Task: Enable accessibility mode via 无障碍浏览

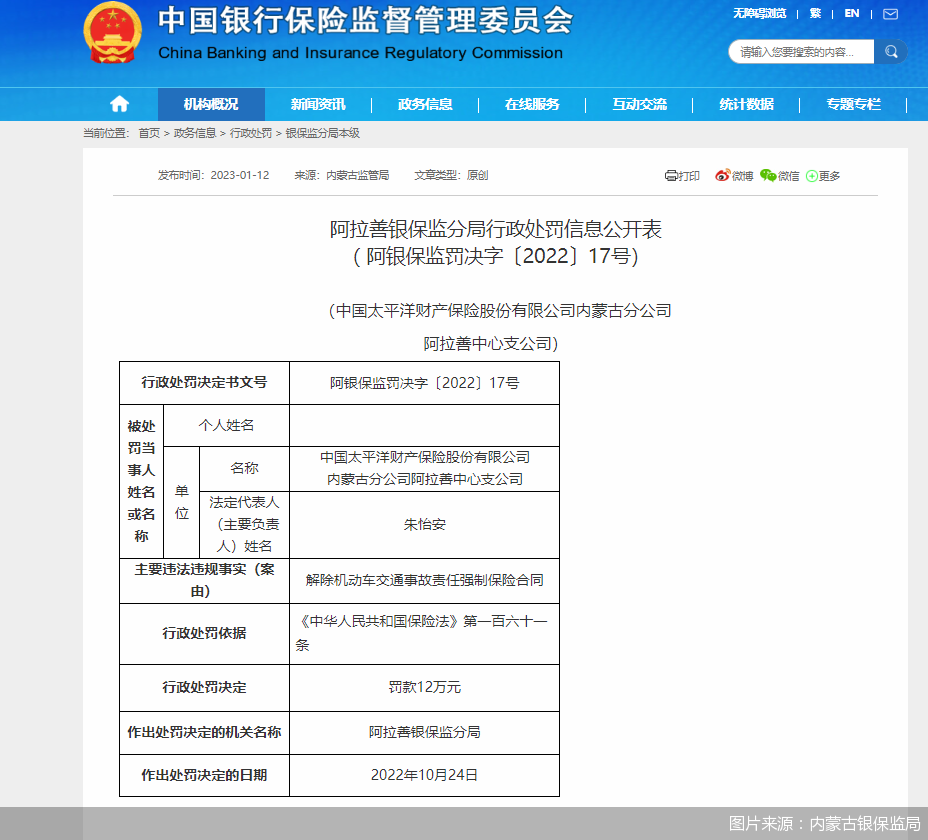Action: pyautogui.click(x=760, y=14)
